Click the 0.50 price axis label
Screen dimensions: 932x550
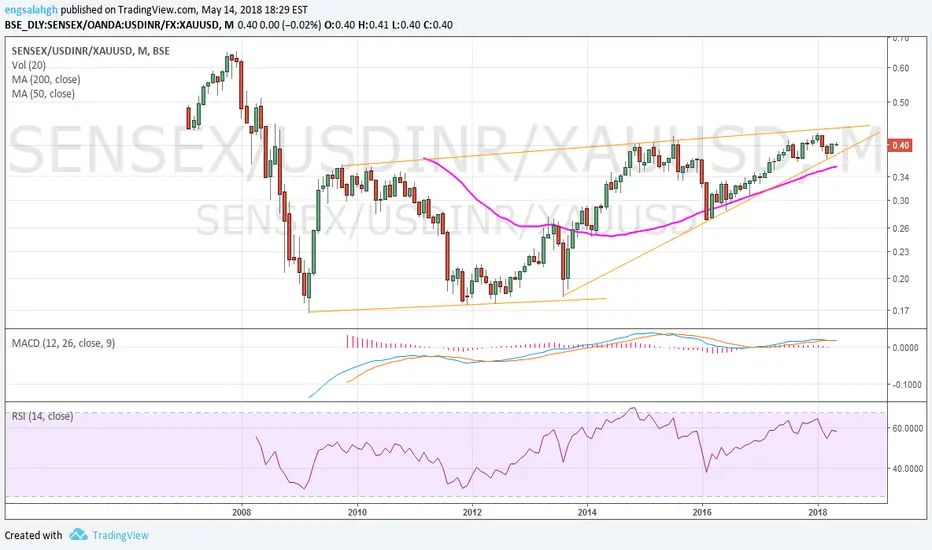pos(901,102)
